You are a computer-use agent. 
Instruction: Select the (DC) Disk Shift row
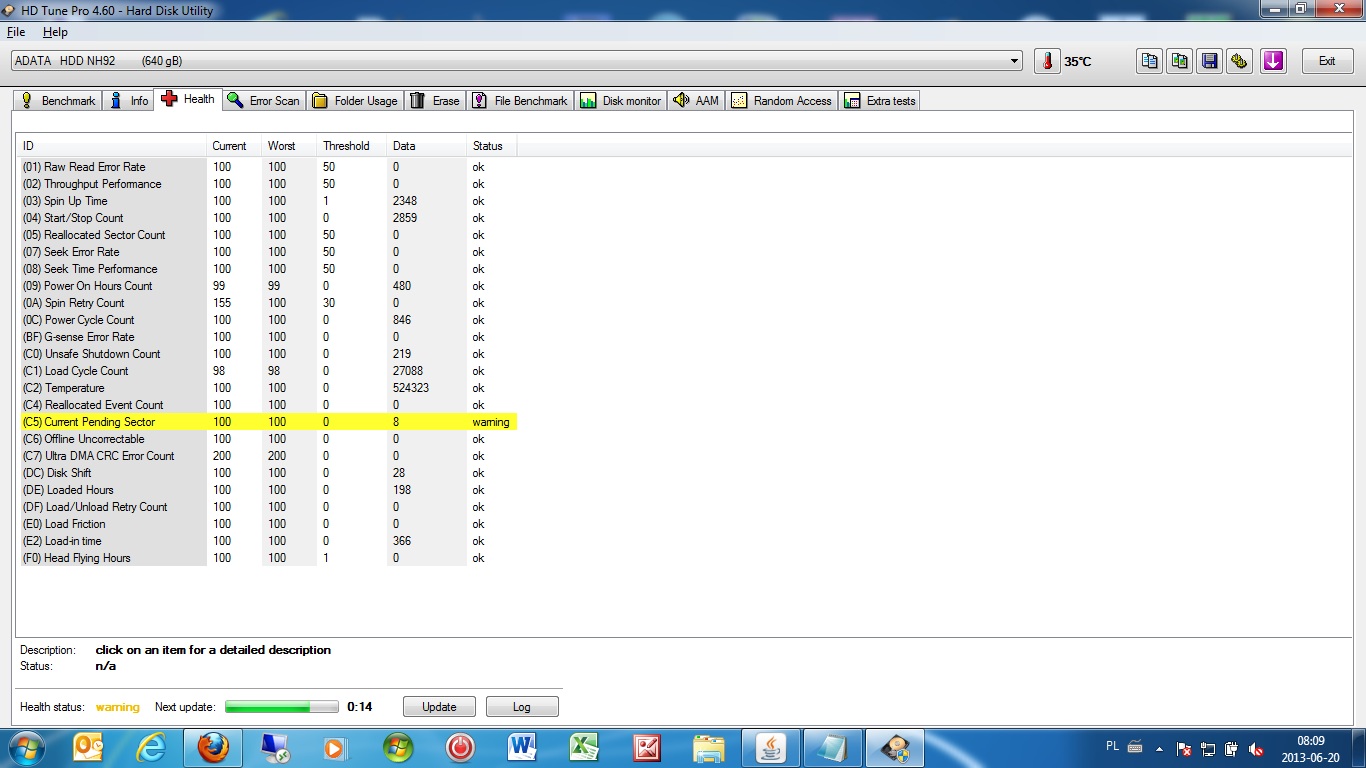(x=267, y=473)
